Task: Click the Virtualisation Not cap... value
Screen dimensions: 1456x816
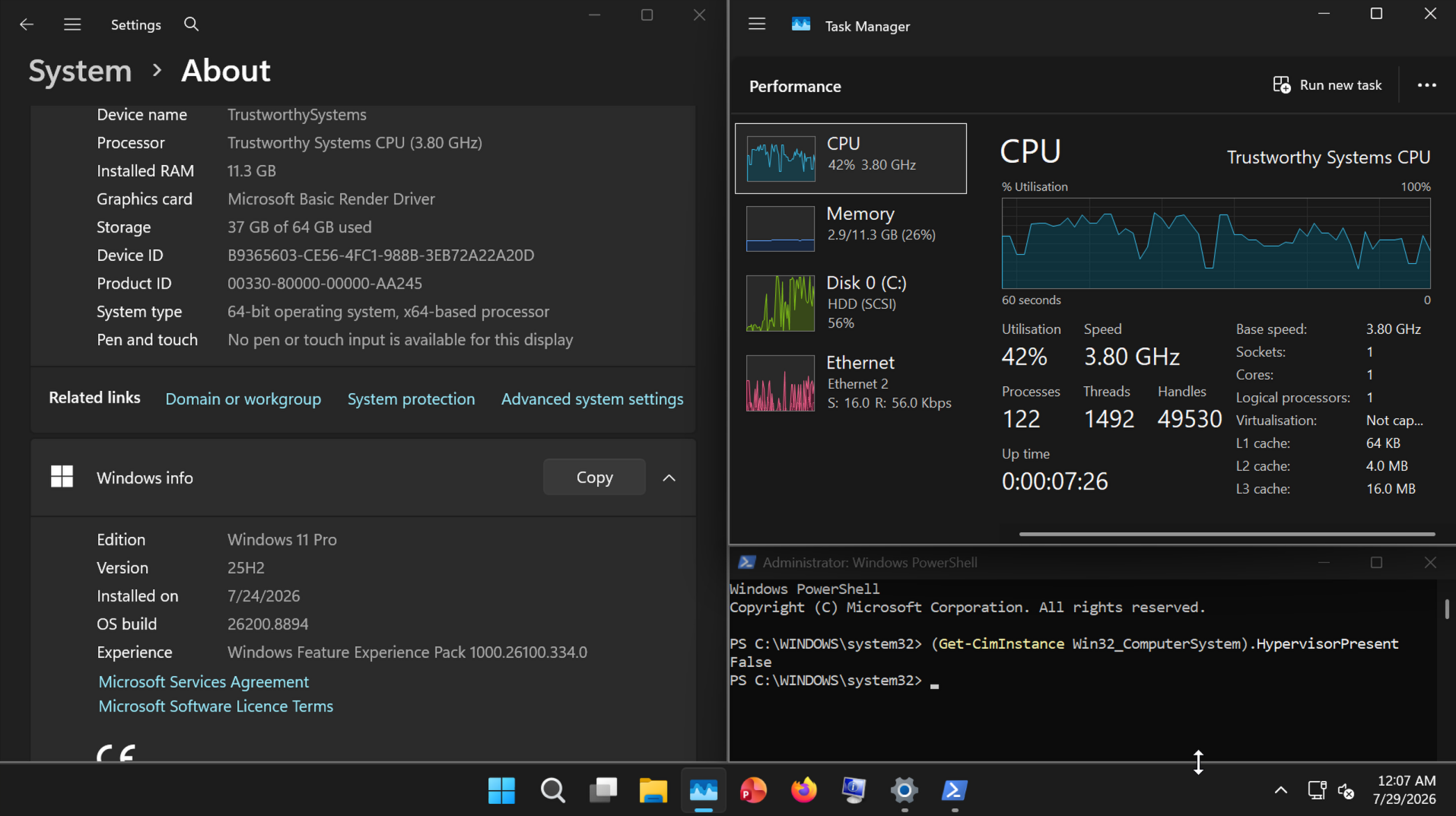Action: tap(1394, 421)
